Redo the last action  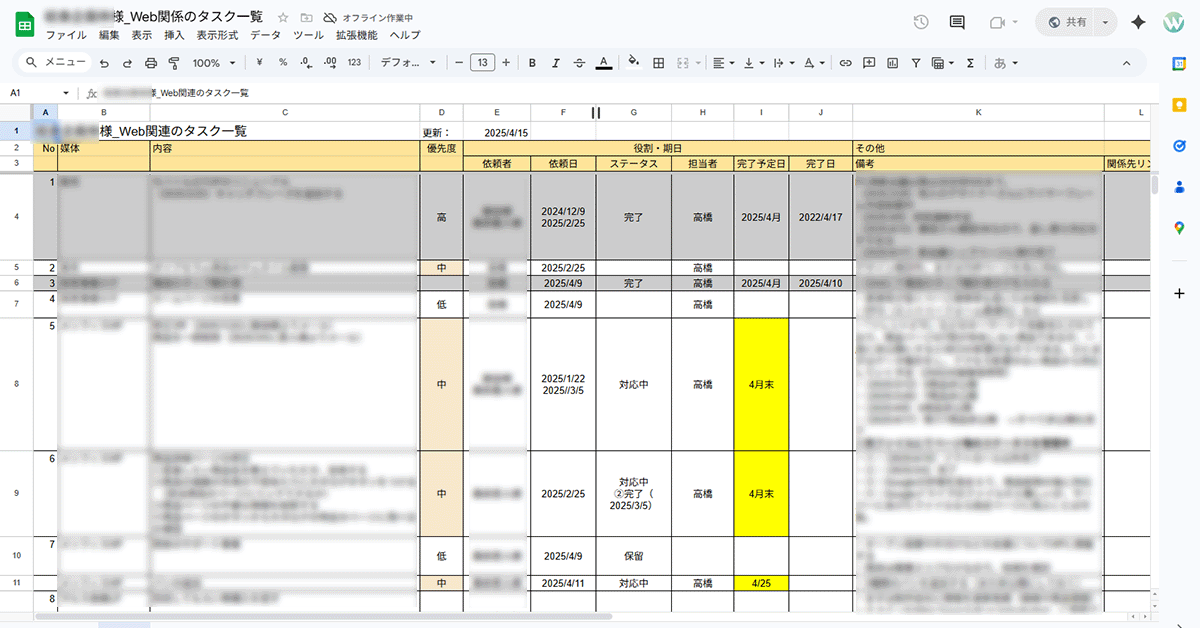127,62
